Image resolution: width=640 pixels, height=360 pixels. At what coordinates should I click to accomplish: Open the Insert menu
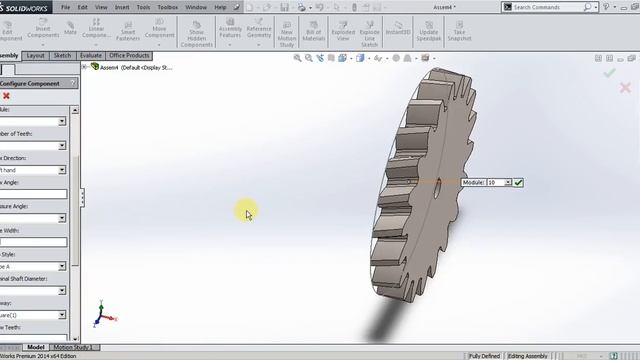pos(122,7)
